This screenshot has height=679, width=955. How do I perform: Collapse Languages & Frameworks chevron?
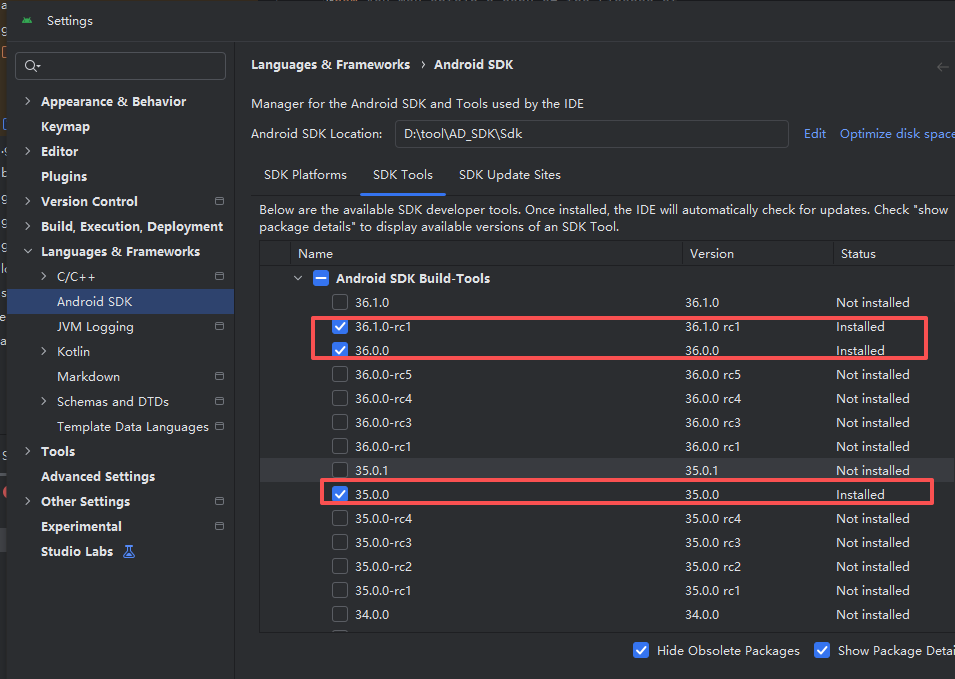(x=27, y=251)
